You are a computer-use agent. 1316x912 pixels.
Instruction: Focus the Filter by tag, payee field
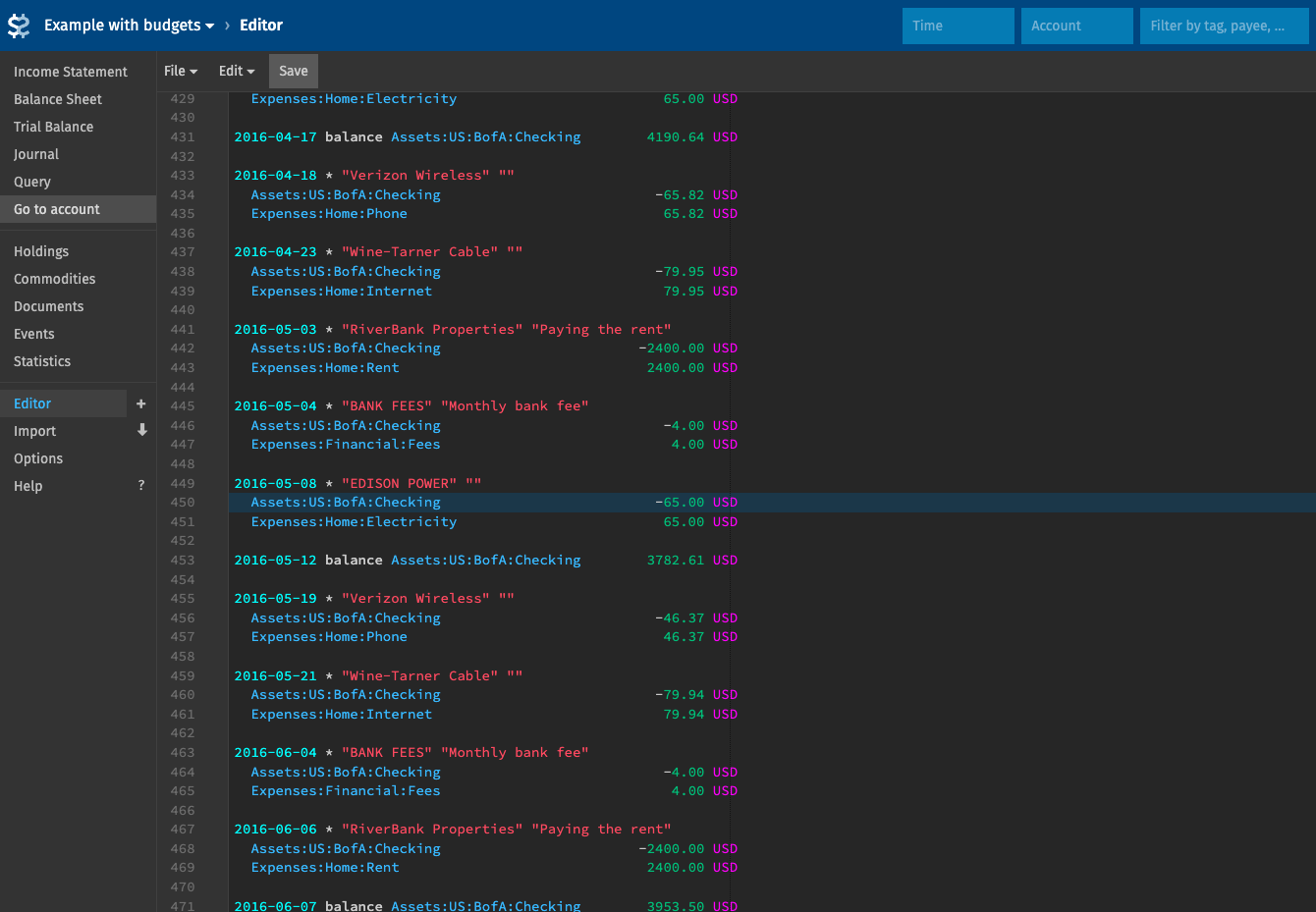tap(1225, 26)
